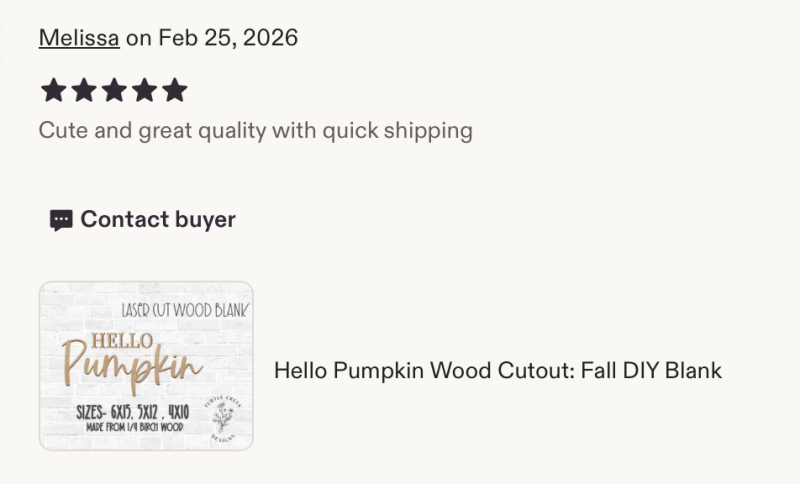The width and height of the screenshot is (800, 484).
Task: Click the Feb 25, 2026 review date
Action: pos(228,38)
